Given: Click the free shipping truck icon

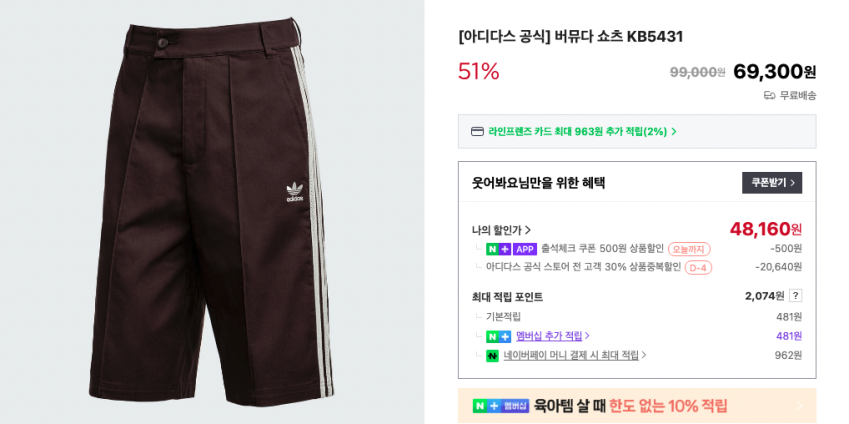Looking at the screenshot, I should point(769,96).
